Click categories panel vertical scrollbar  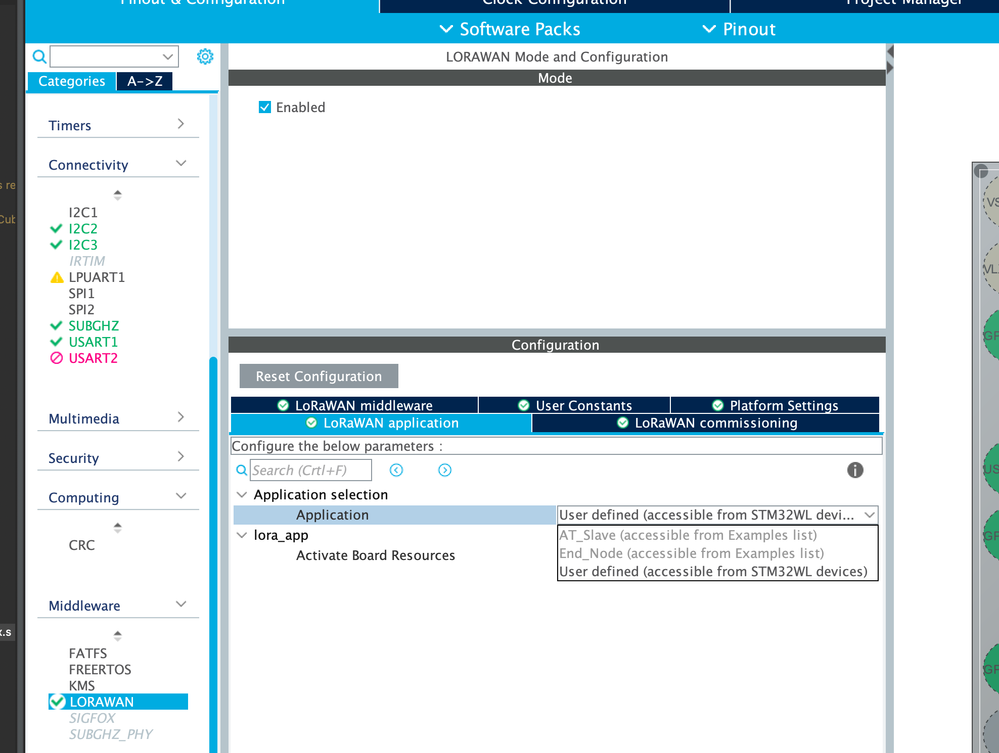pyautogui.click(x=213, y=554)
